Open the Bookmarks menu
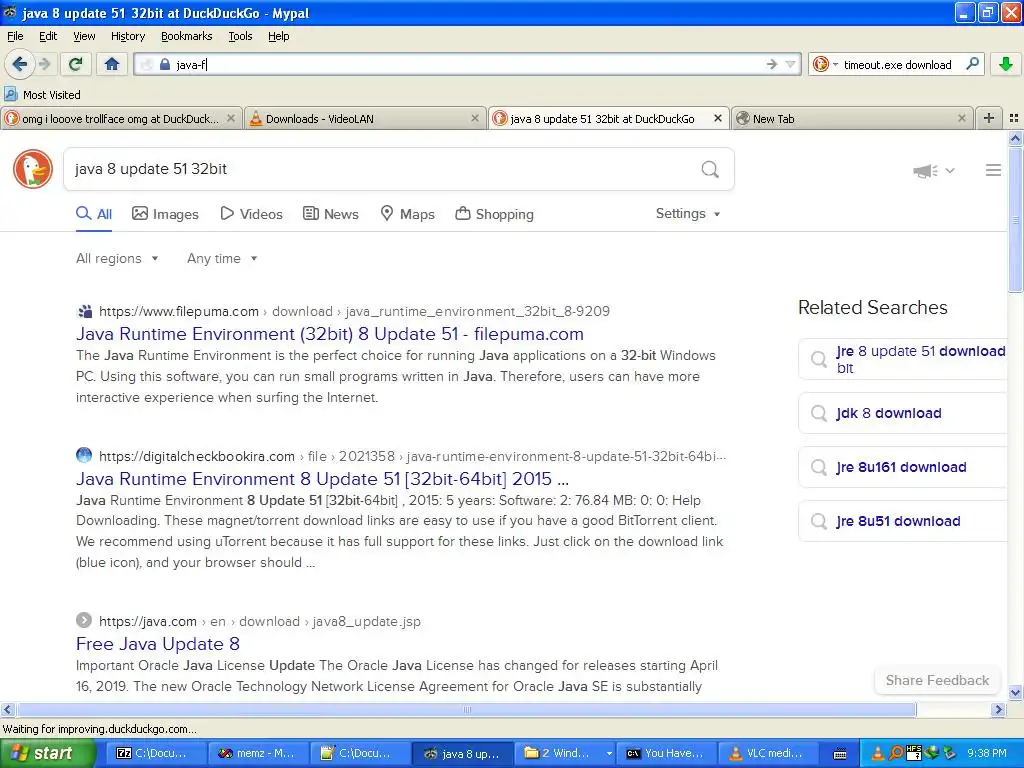This screenshot has width=1024, height=768. (186, 36)
